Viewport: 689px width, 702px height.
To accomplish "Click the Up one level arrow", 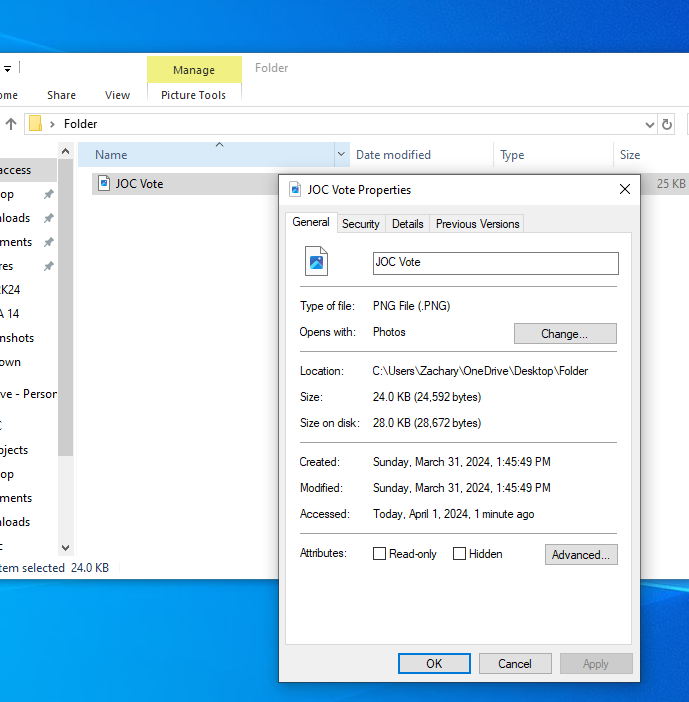I will click(x=11, y=124).
